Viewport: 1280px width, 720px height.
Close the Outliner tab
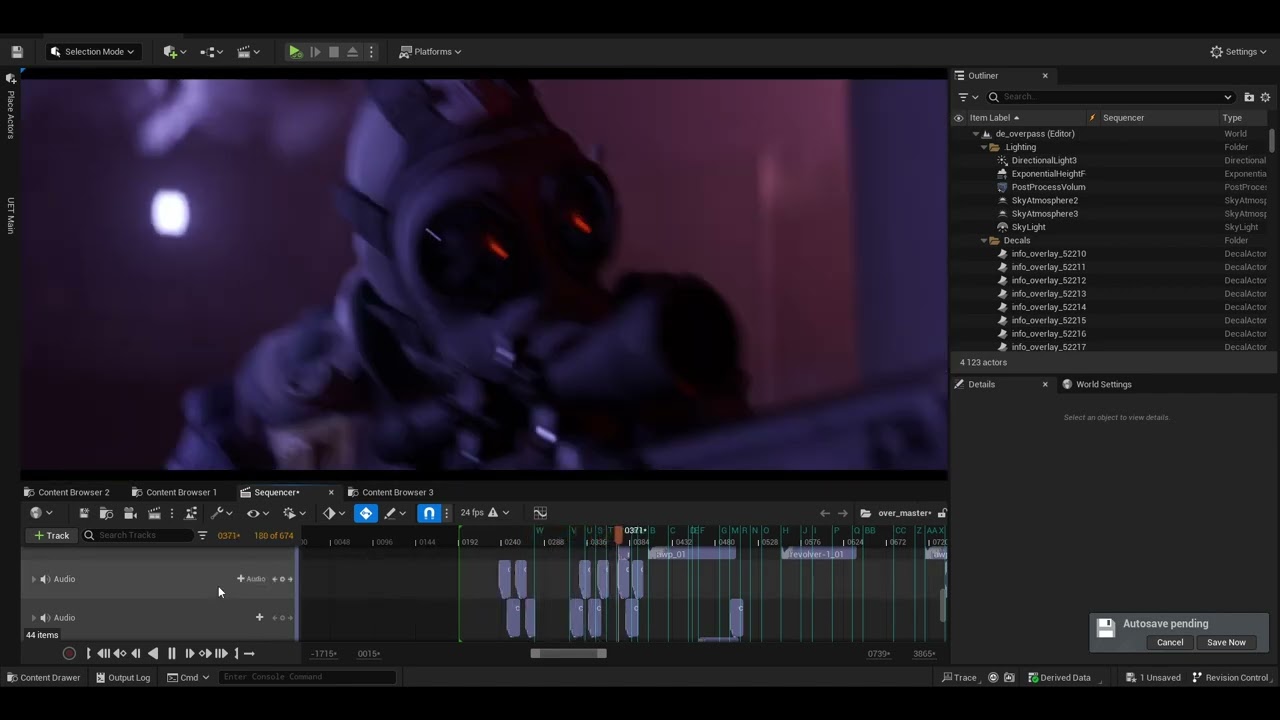pos(1045,76)
